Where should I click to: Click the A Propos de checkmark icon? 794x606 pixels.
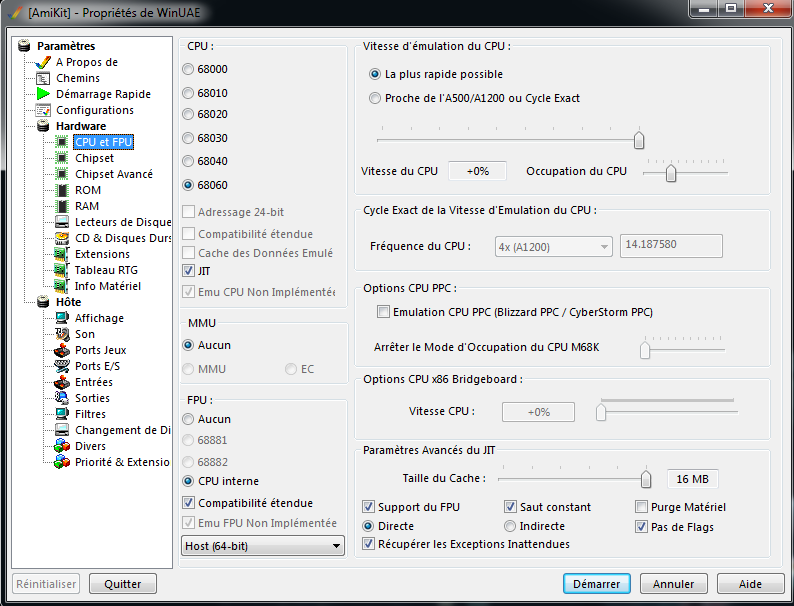click(x=44, y=62)
